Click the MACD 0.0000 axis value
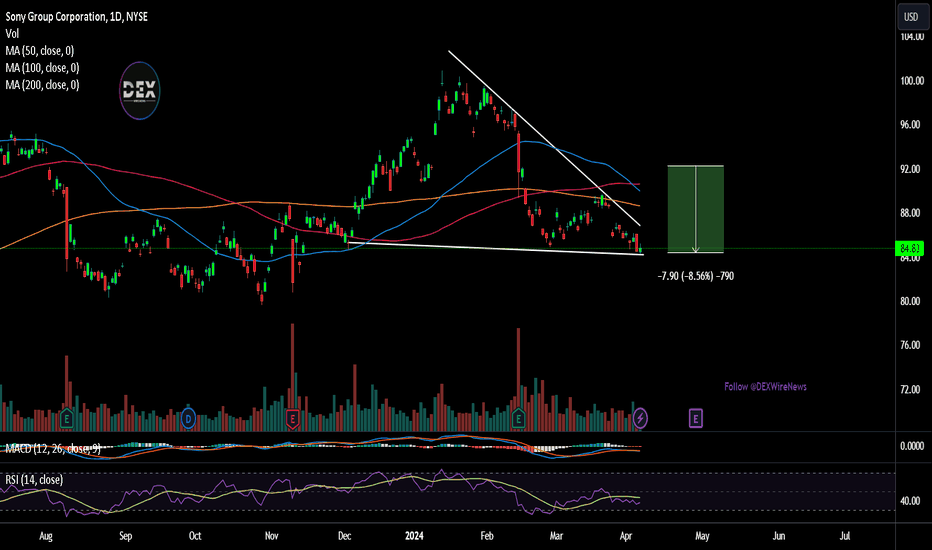Viewport: 932px width, 550px height. 912,446
